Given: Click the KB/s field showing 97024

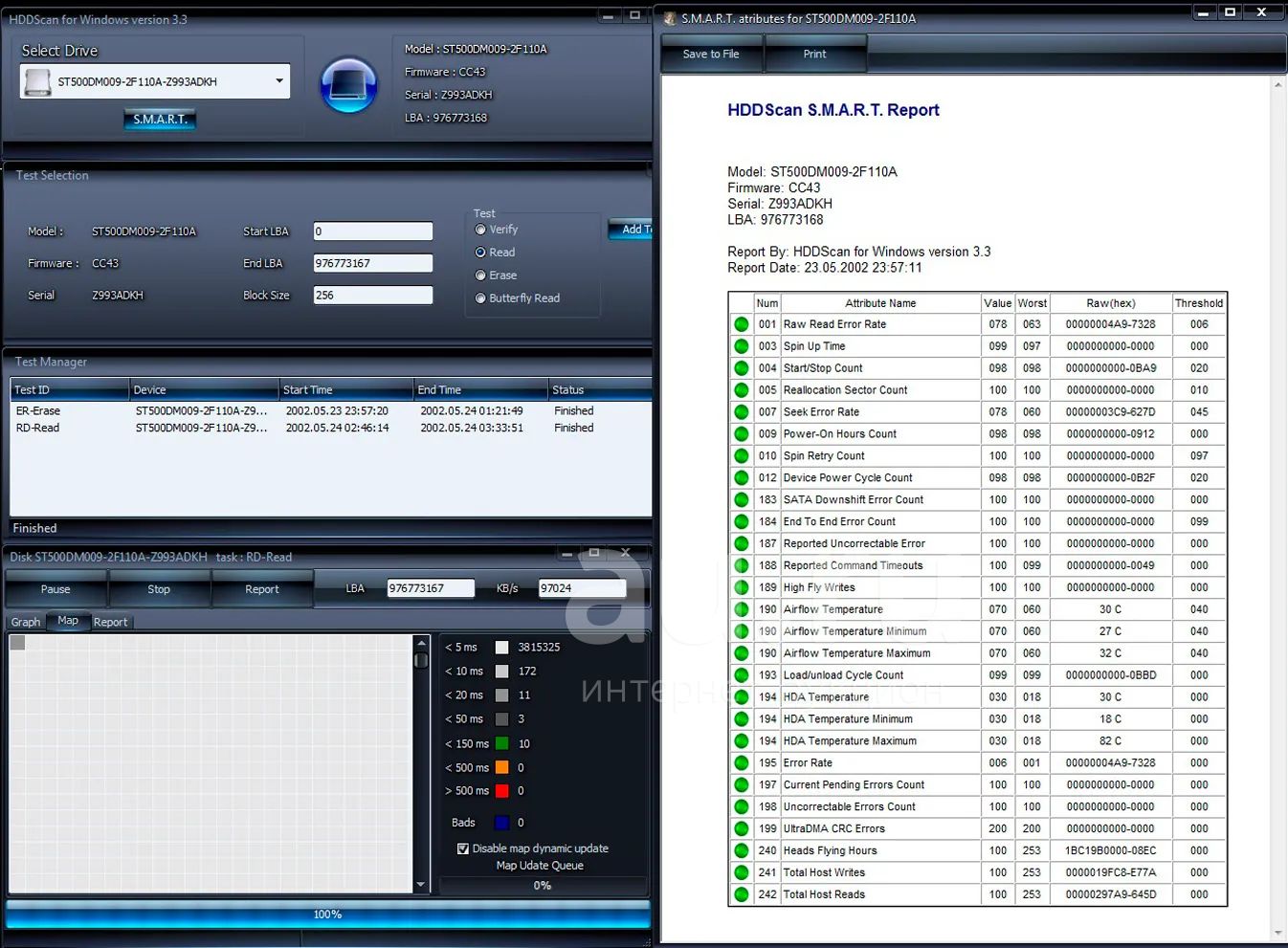Looking at the screenshot, I should pos(582,588).
